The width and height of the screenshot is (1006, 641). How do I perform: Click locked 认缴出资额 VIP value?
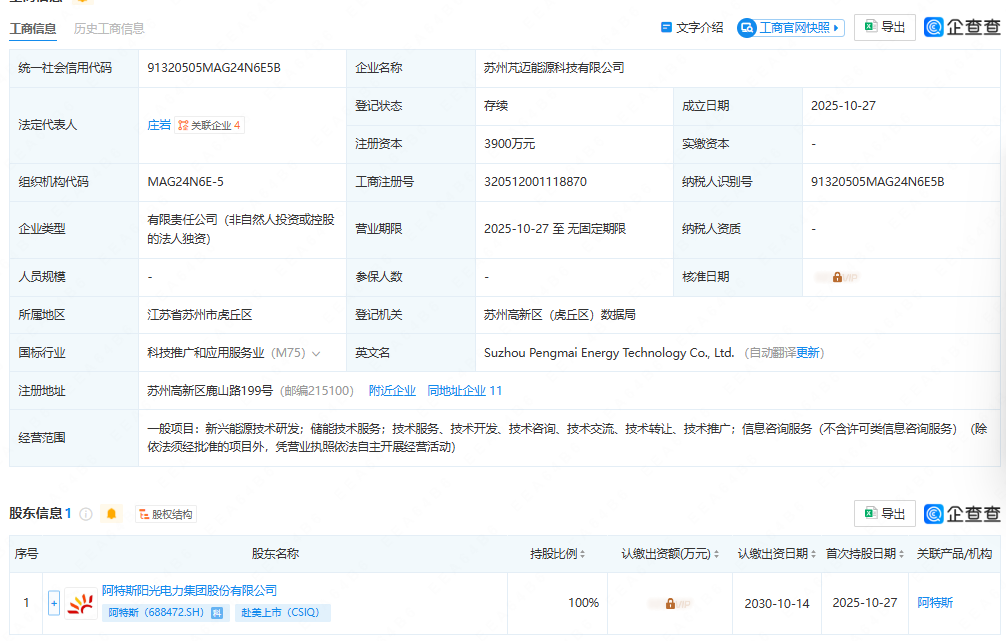669,603
